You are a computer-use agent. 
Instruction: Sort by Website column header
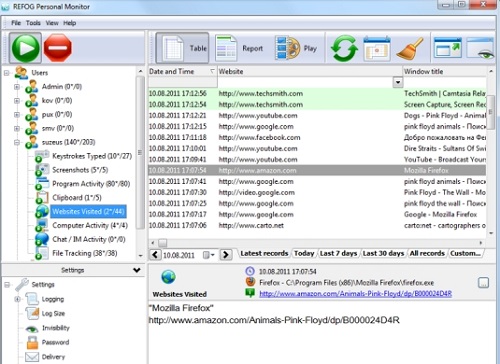pyautogui.click(x=310, y=71)
